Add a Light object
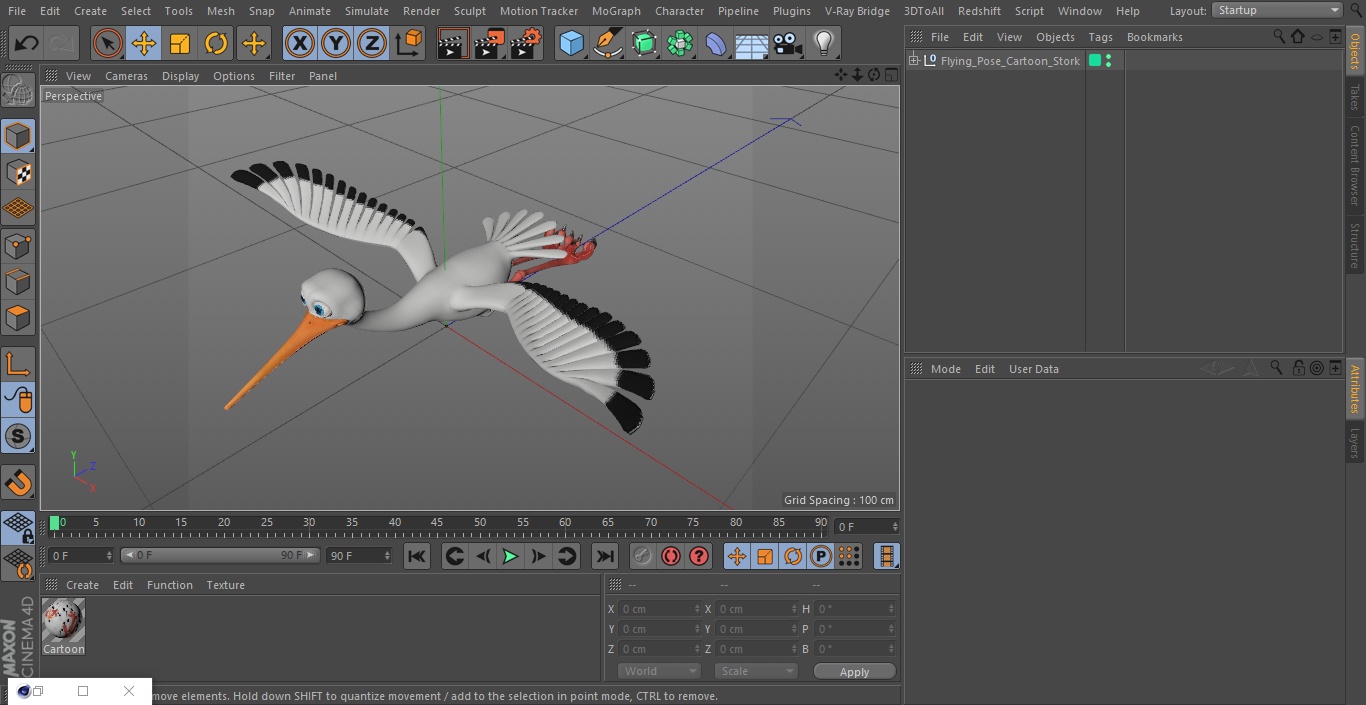This screenshot has width=1366, height=705. tap(824, 43)
